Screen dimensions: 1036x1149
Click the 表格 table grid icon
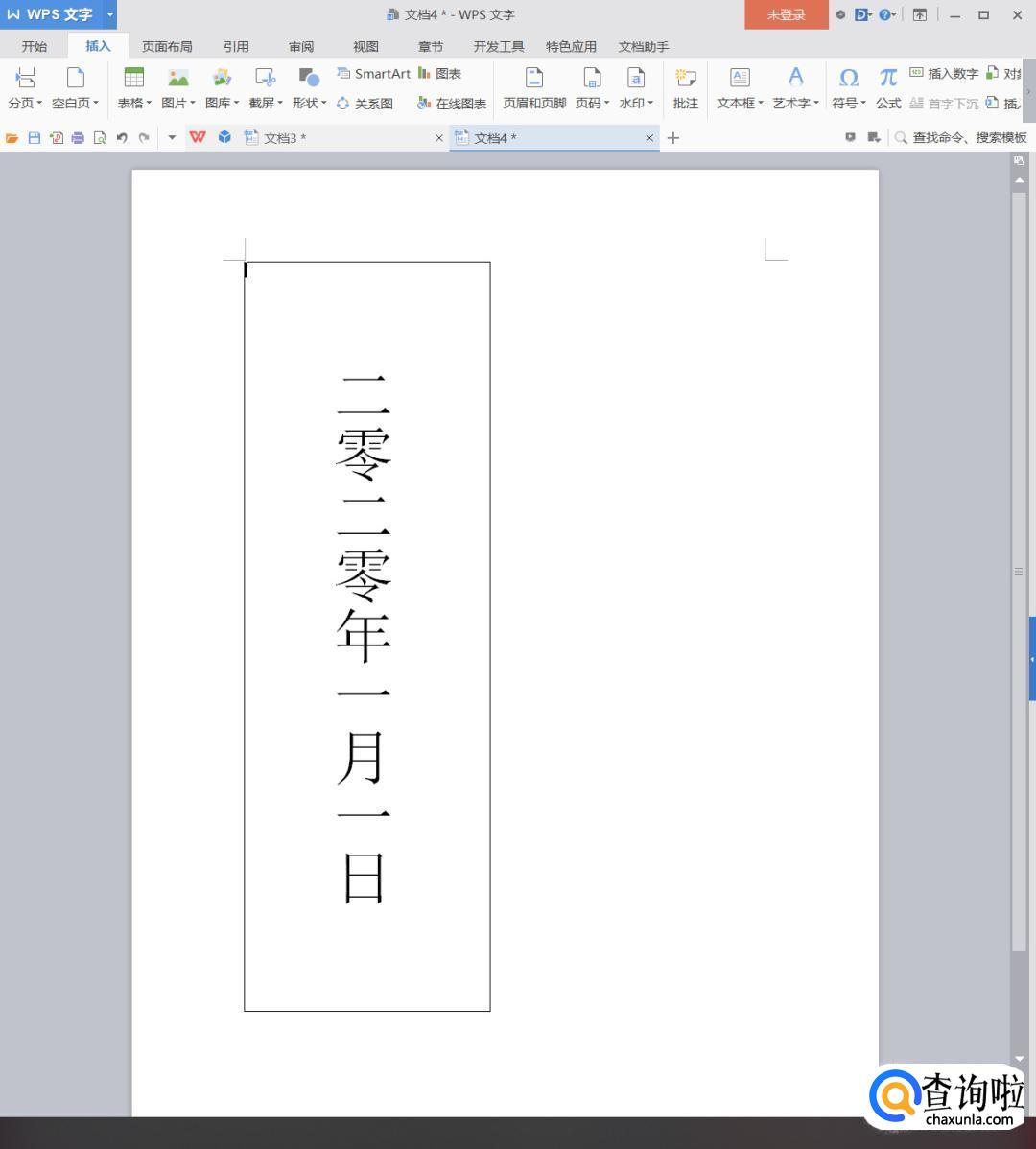click(x=134, y=78)
